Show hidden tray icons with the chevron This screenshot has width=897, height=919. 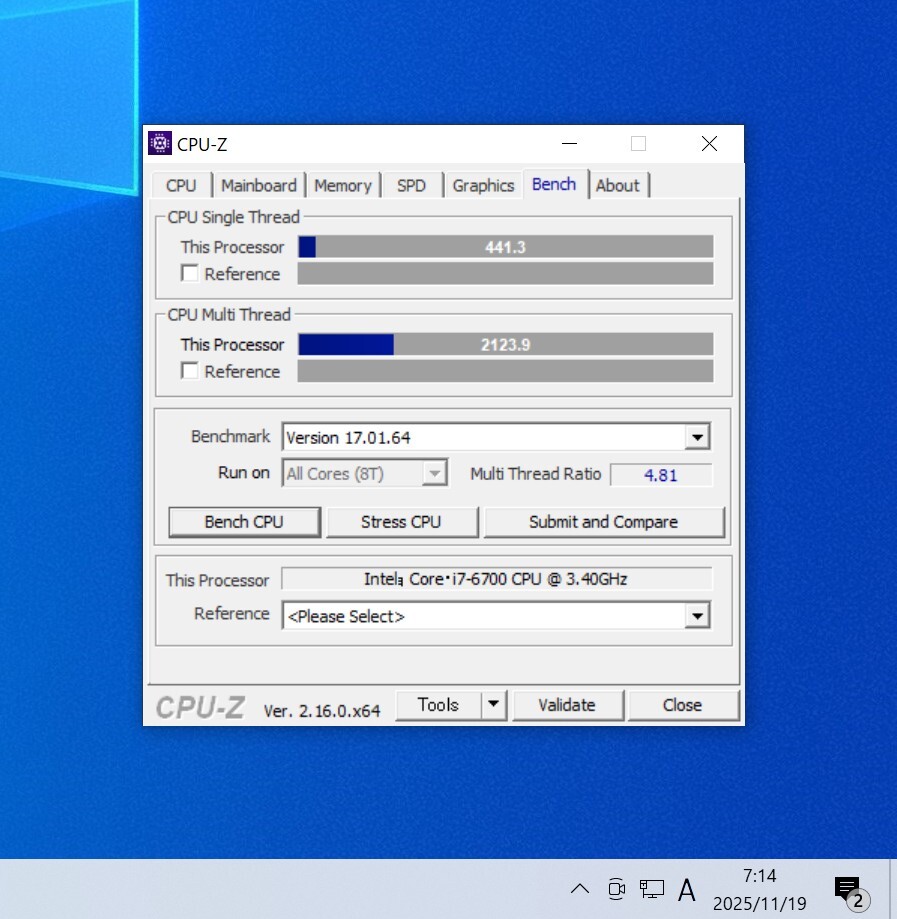[x=579, y=888]
